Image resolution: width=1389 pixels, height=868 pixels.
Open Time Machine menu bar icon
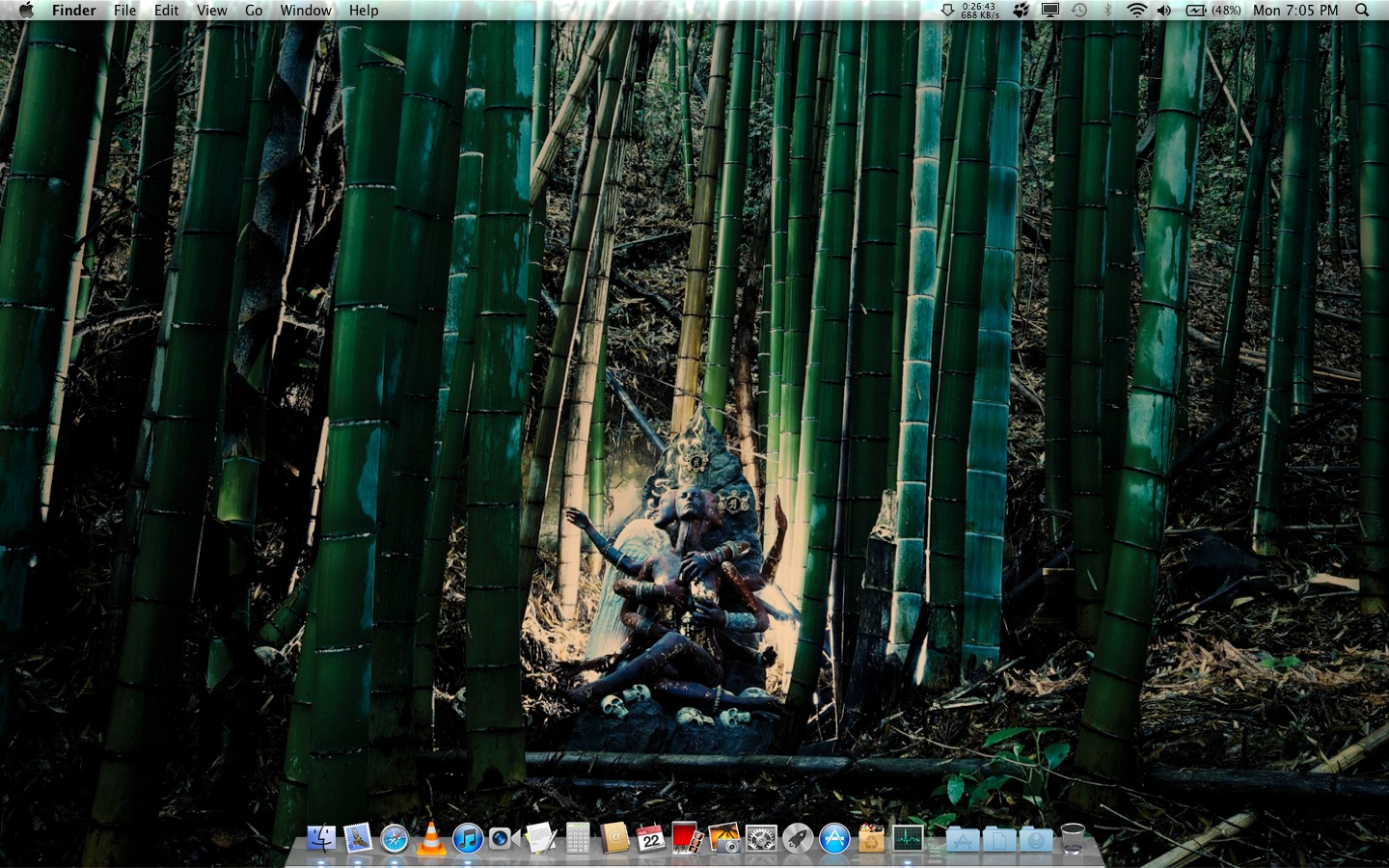[1079, 11]
